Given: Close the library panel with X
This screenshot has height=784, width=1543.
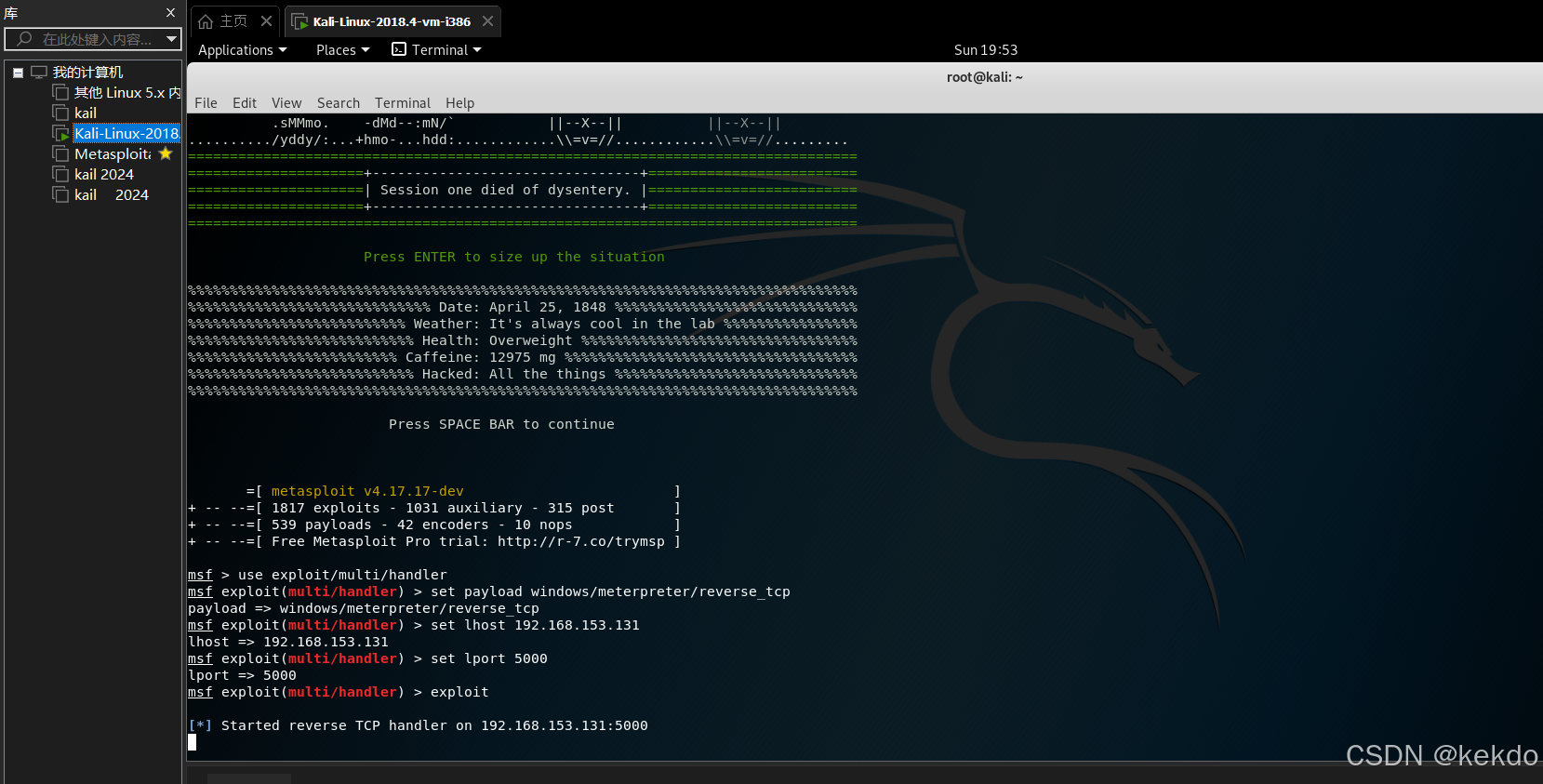Looking at the screenshot, I should (170, 13).
